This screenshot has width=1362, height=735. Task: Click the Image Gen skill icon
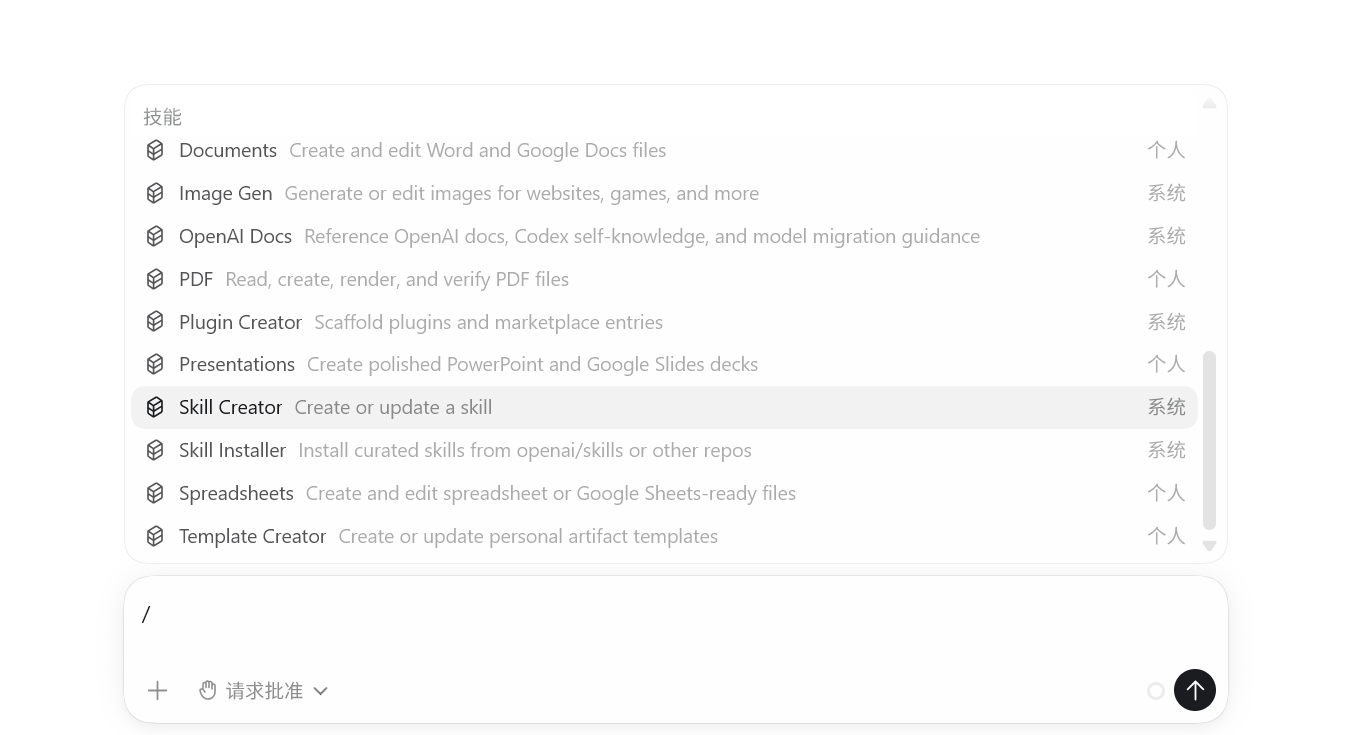point(155,193)
